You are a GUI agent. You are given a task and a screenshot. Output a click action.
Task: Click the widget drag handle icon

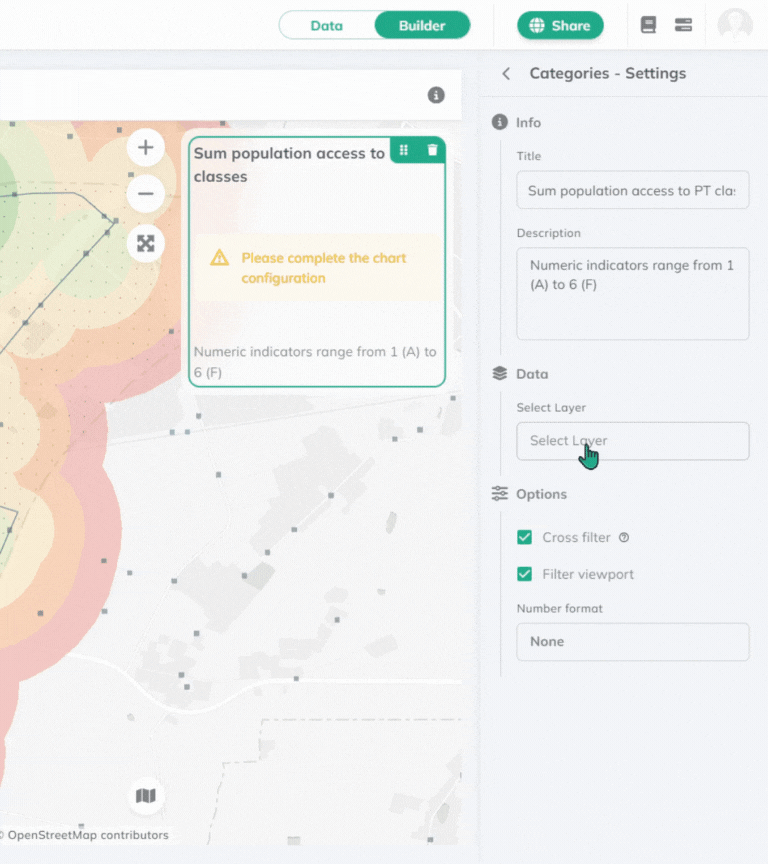click(x=404, y=150)
